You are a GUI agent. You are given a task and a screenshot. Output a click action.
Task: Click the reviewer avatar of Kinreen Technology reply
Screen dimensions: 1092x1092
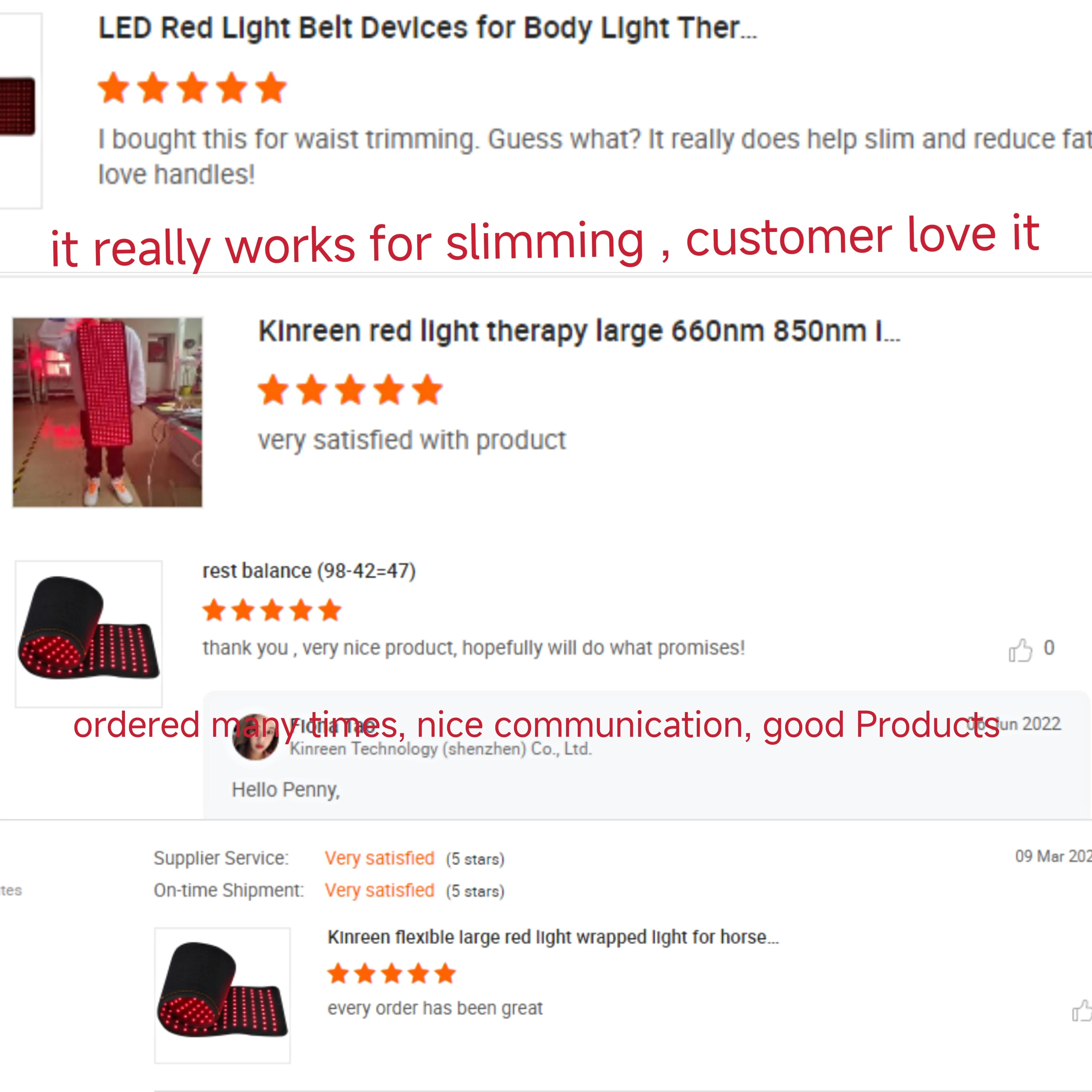click(255, 737)
